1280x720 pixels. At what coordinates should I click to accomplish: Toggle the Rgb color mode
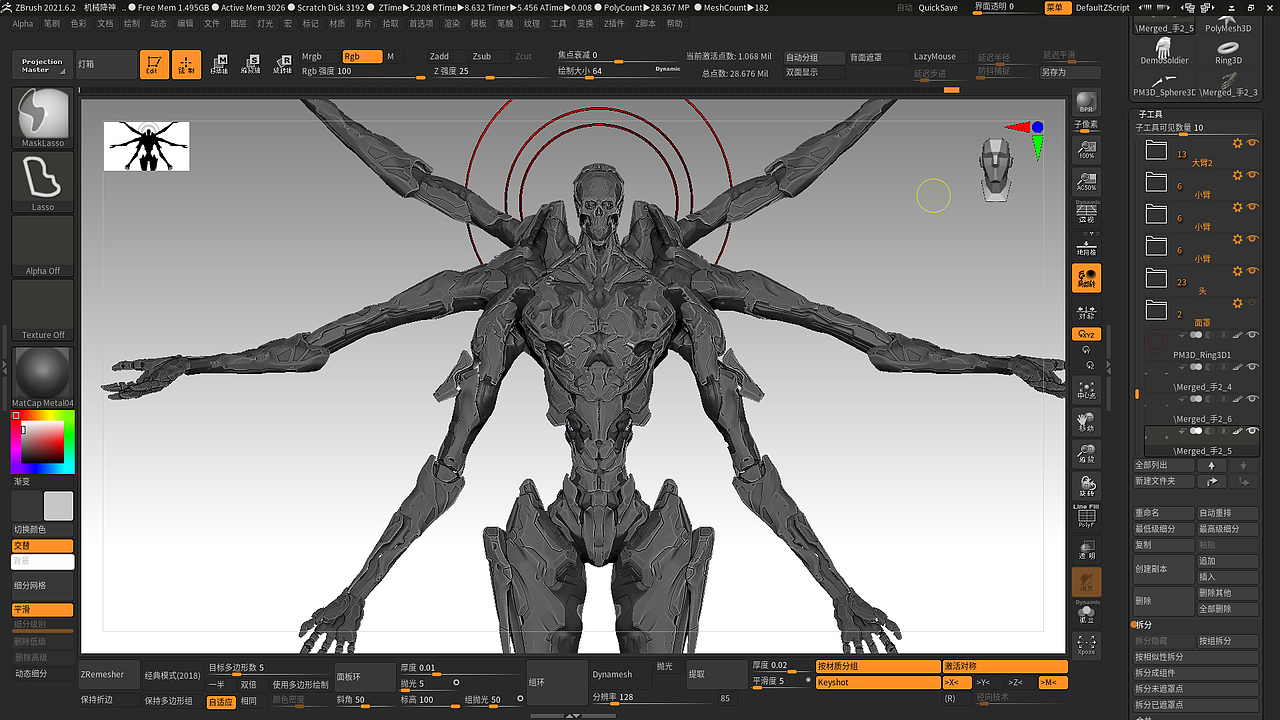(361, 57)
